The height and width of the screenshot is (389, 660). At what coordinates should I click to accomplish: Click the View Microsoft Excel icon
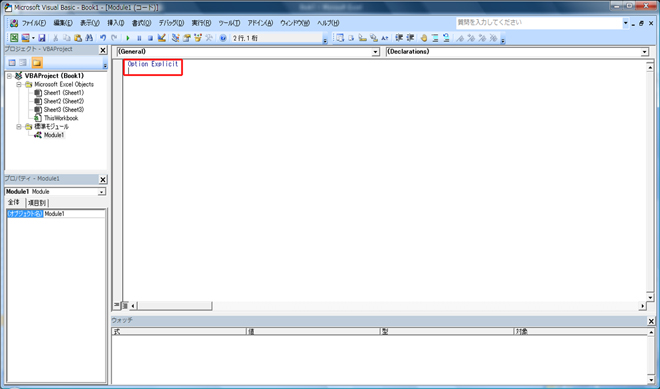(x=14, y=38)
